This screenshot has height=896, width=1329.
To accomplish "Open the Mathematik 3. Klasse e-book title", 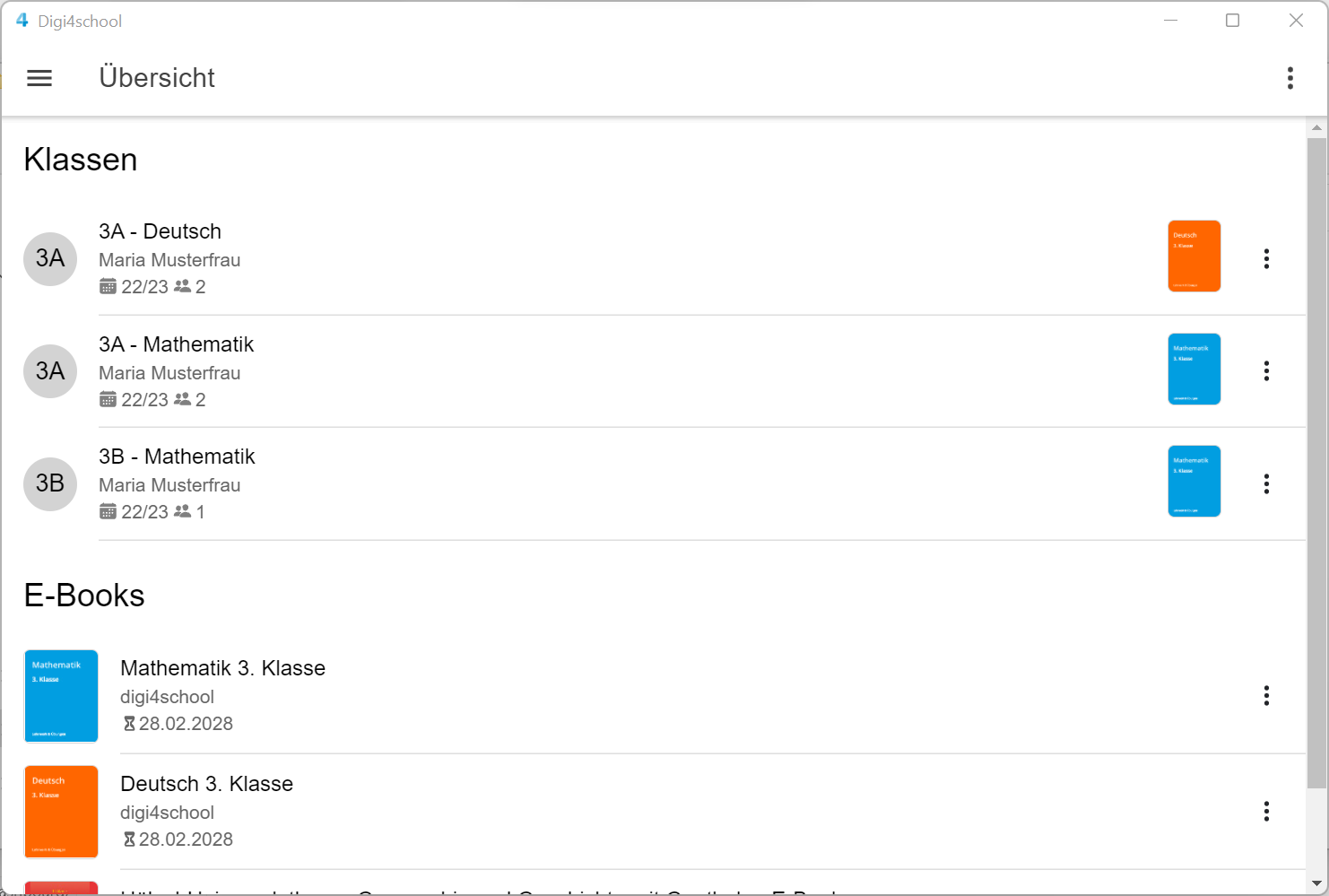I will (x=222, y=668).
